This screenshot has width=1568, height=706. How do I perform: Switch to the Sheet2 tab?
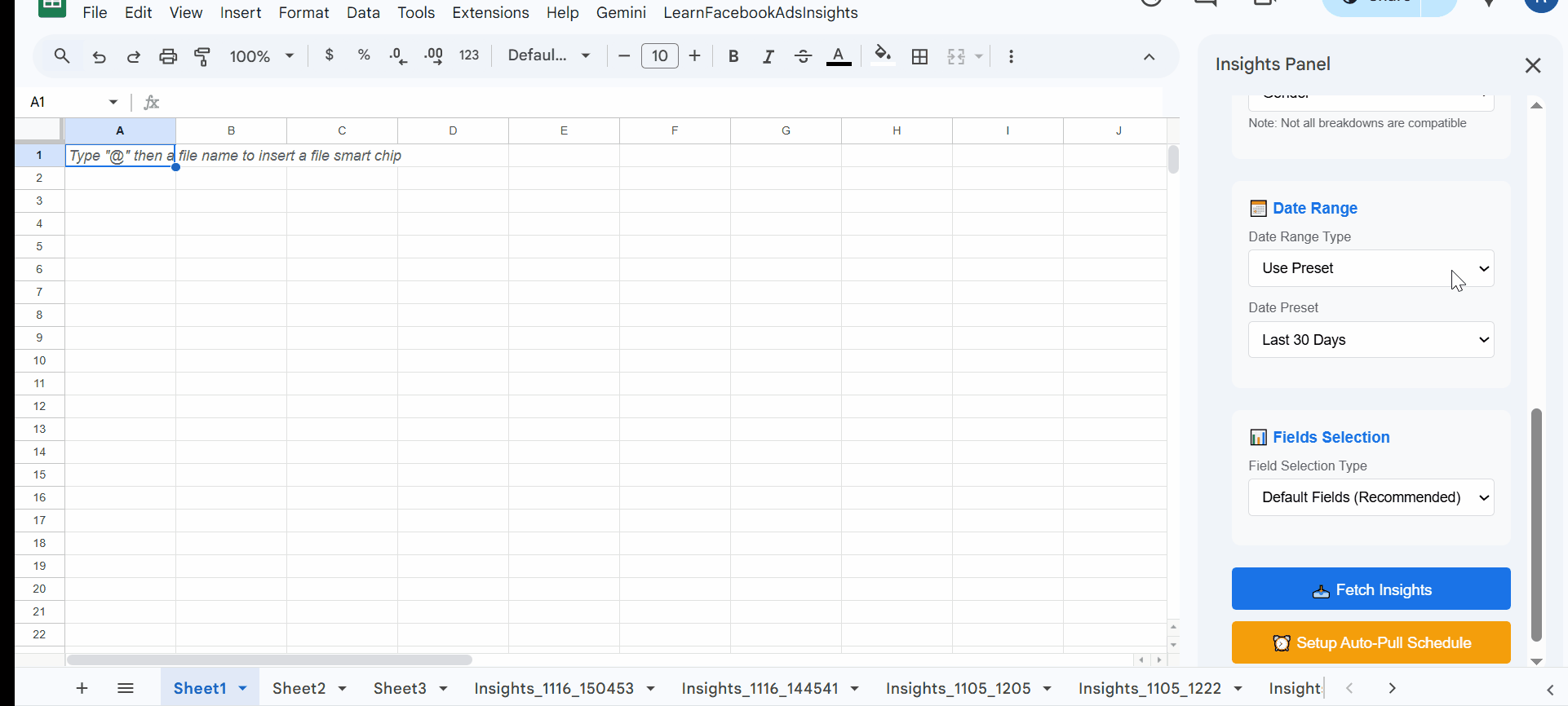(x=299, y=688)
